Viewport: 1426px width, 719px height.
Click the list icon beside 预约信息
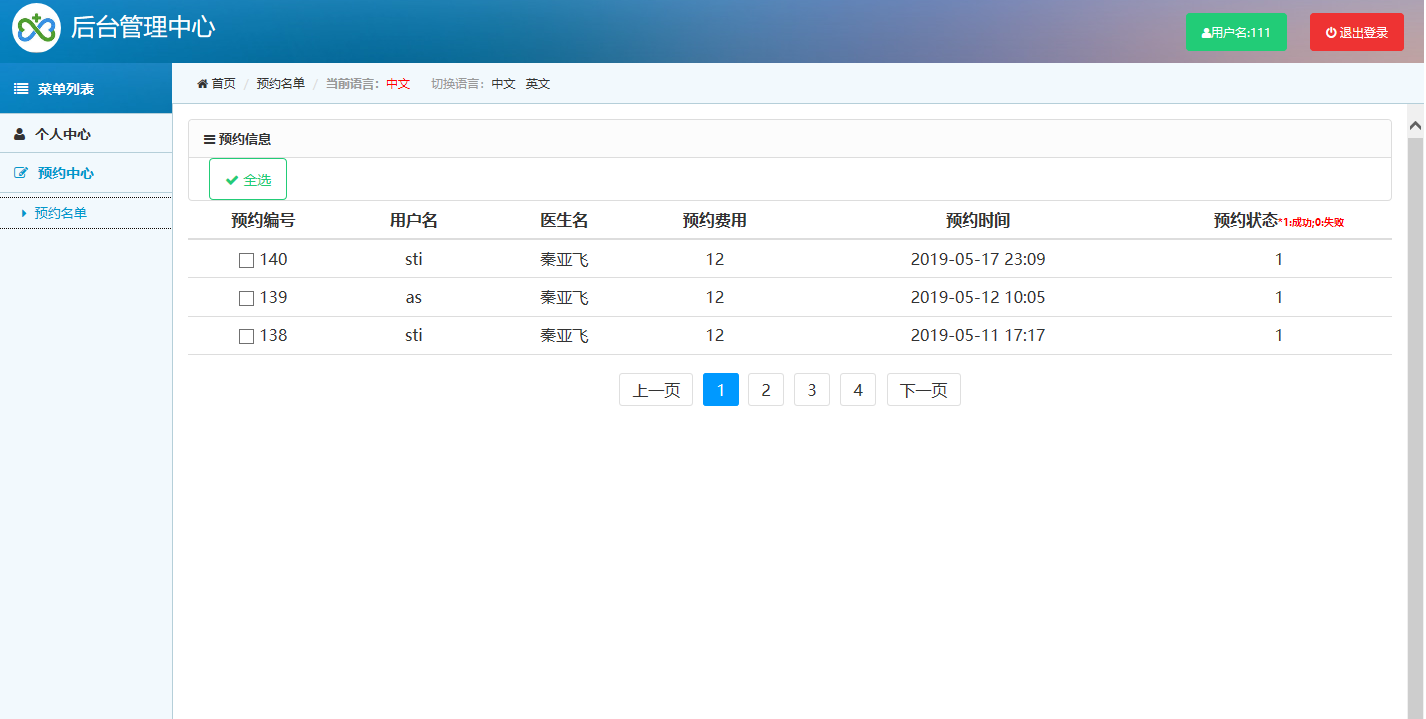[209, 140]
